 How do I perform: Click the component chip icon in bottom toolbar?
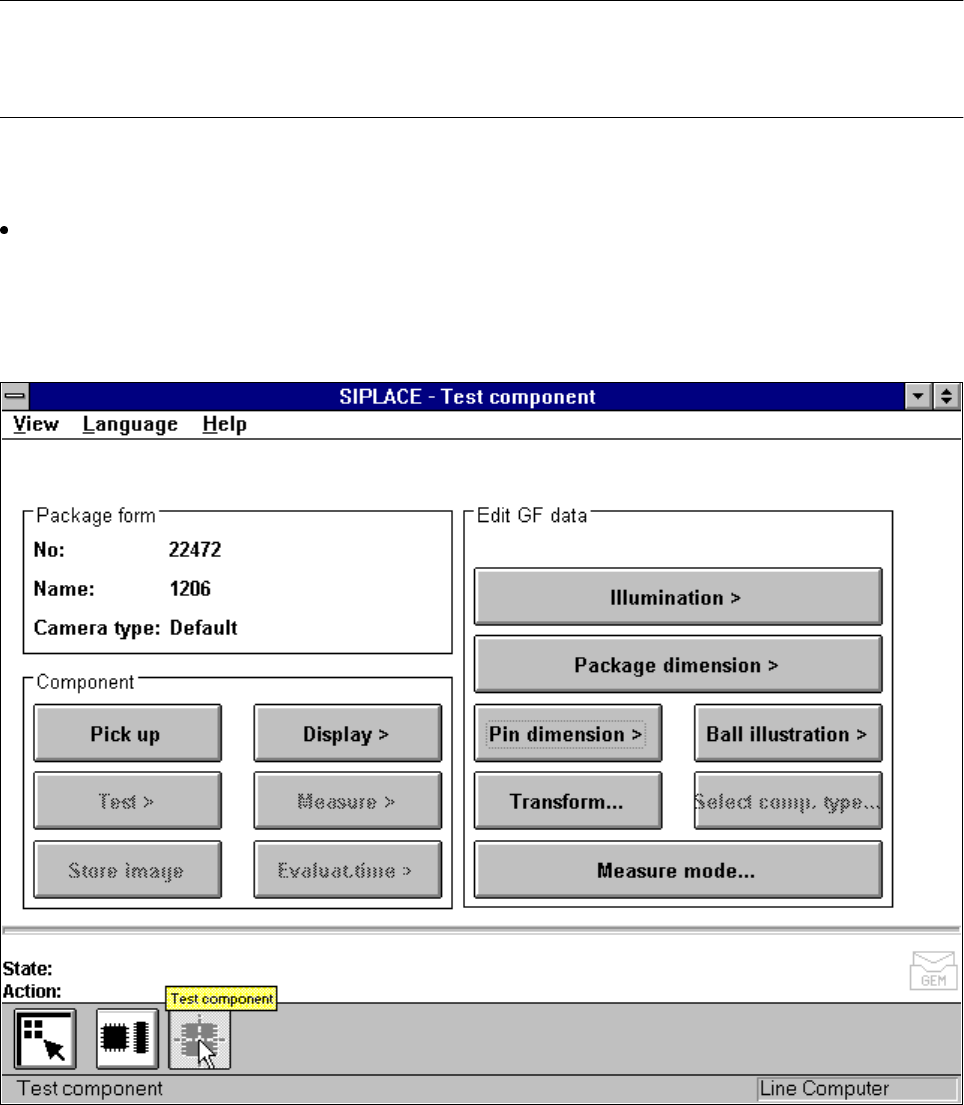tap(128, 1039)
